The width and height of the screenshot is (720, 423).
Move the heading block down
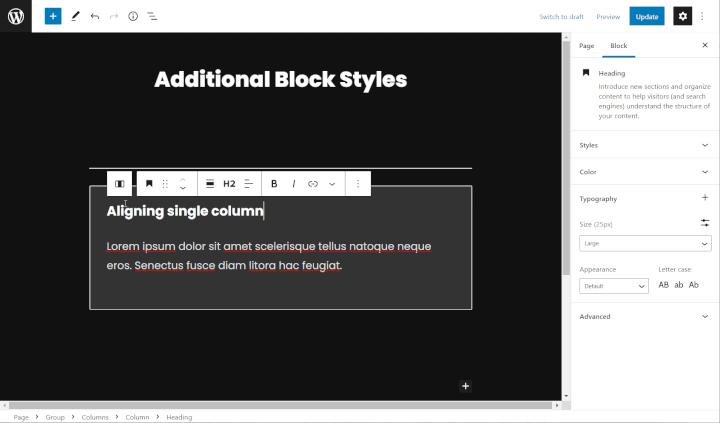(183, 188)
